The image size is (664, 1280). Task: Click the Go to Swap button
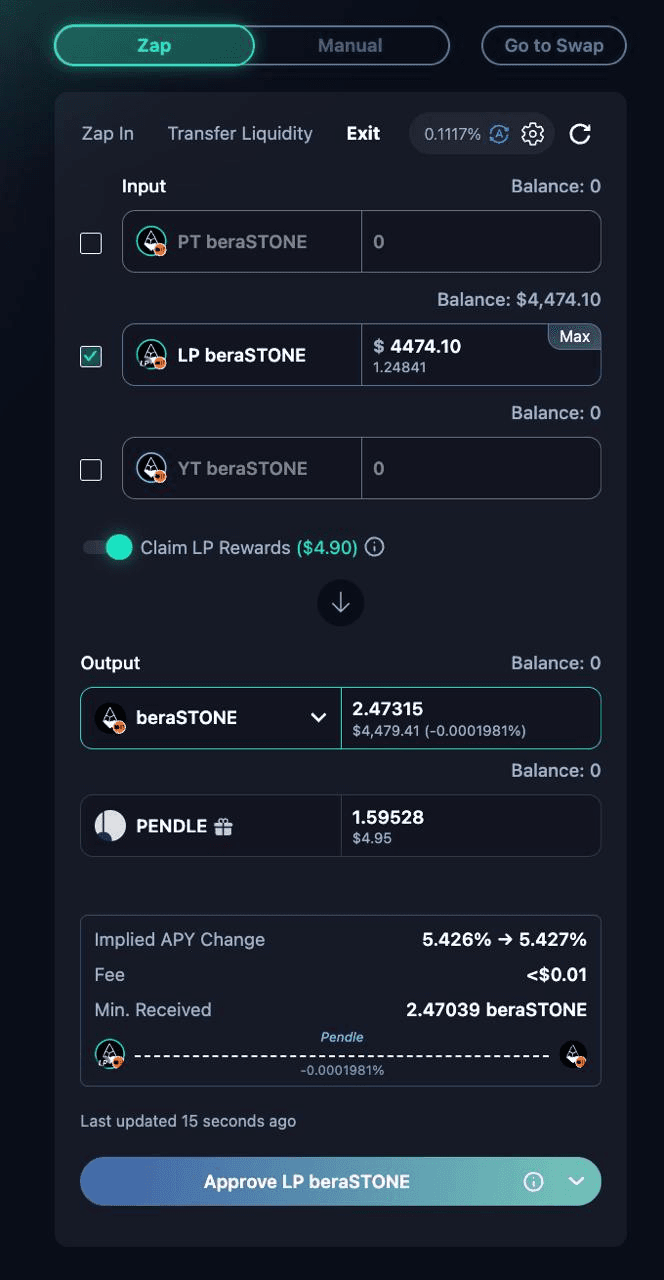click(553, 45)
